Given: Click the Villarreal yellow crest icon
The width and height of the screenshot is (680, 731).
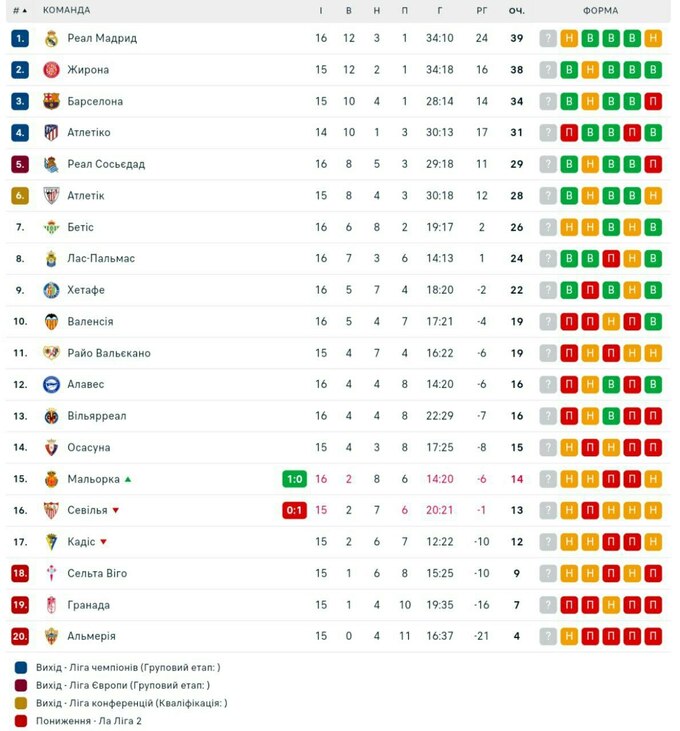Looking at the screenshot, I should click(x=52, y=416).
